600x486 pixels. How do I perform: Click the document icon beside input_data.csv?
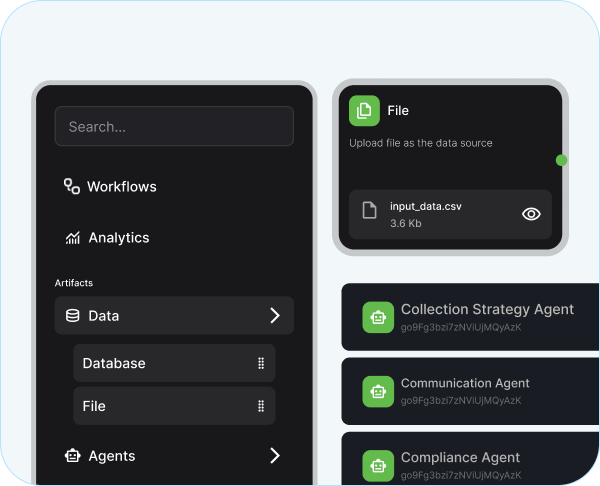click(x=370, y=213)
